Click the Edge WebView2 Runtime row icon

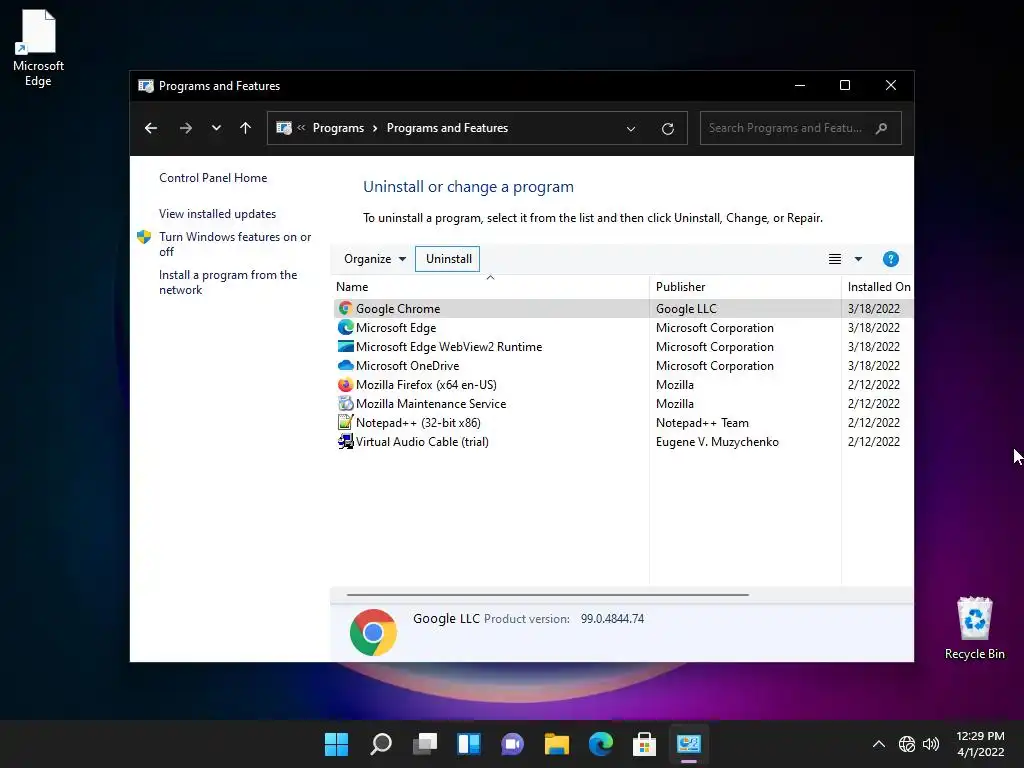(x=345, y=346)
